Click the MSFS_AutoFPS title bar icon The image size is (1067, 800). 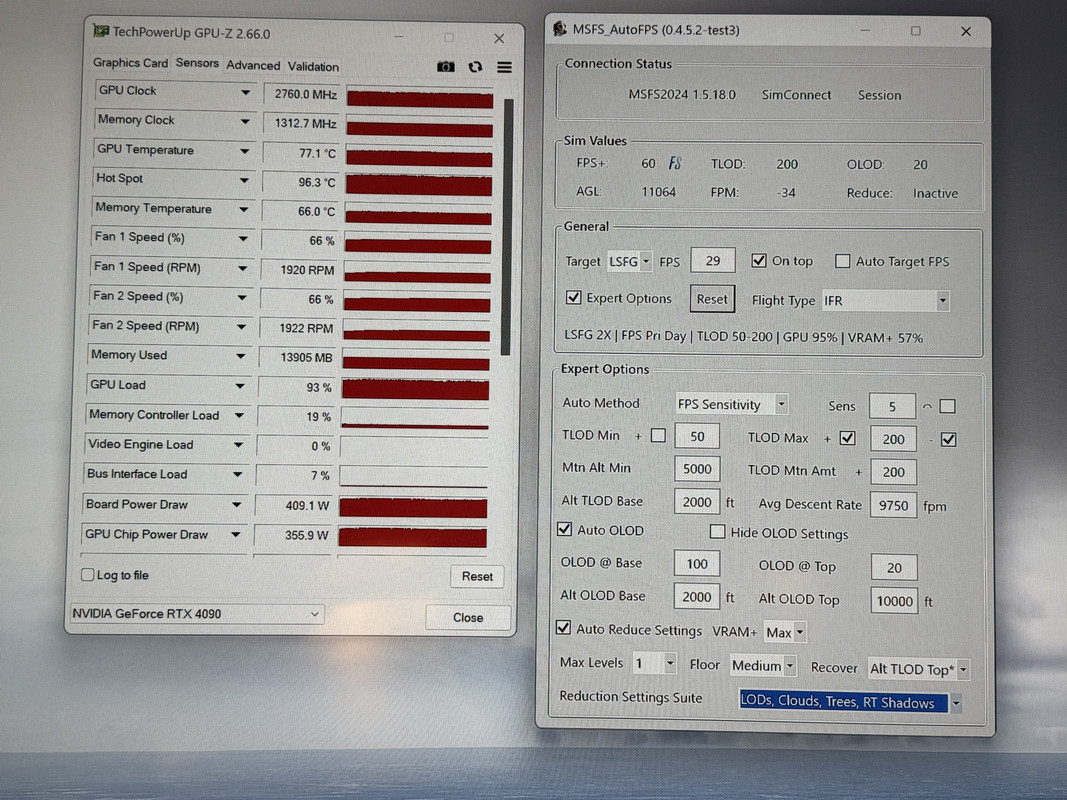click(559, 29)
